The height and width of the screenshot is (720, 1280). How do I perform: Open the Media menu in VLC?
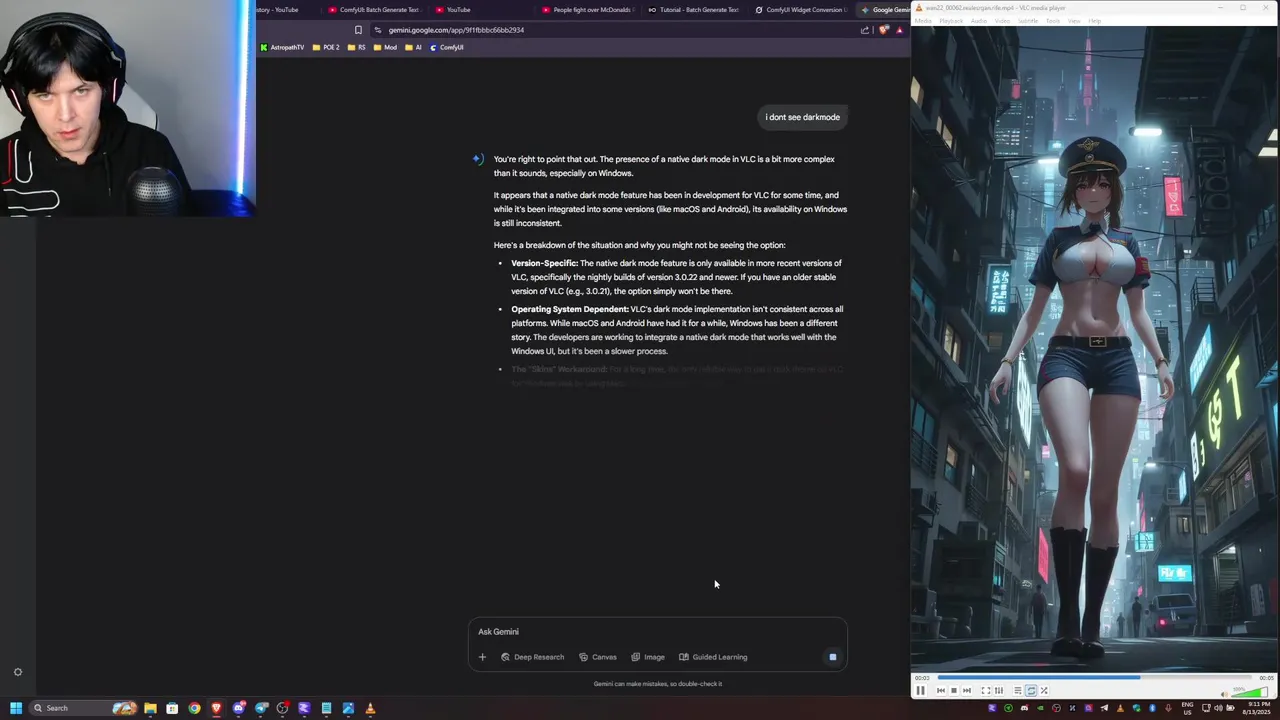coord(923,21)
